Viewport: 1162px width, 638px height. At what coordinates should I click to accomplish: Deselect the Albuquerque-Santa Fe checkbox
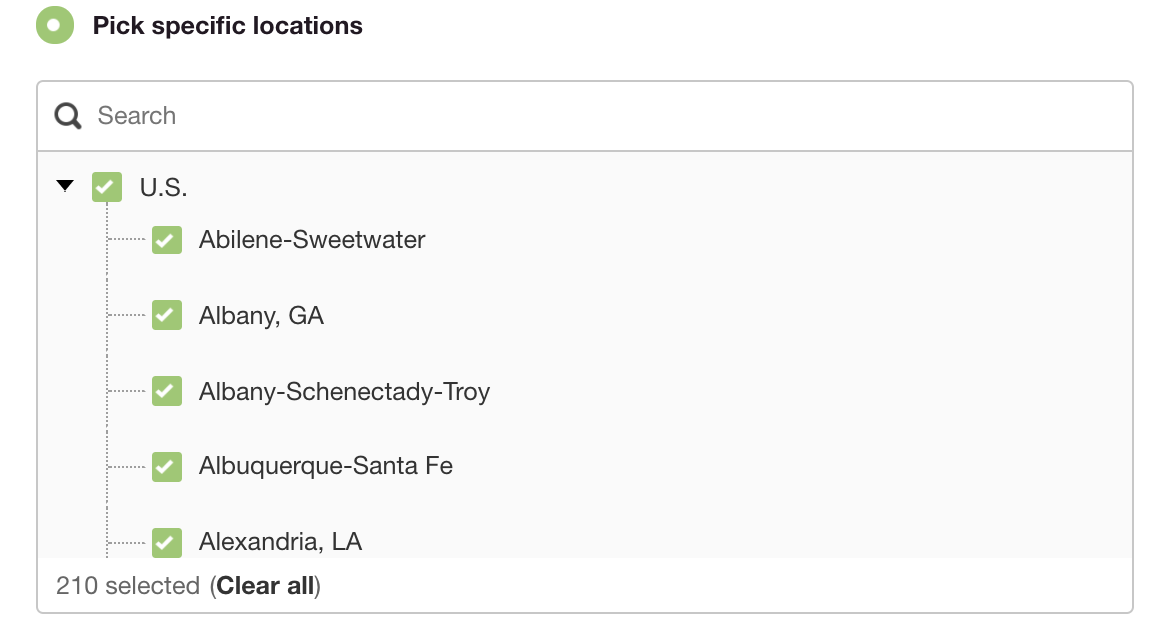point(166,466)
